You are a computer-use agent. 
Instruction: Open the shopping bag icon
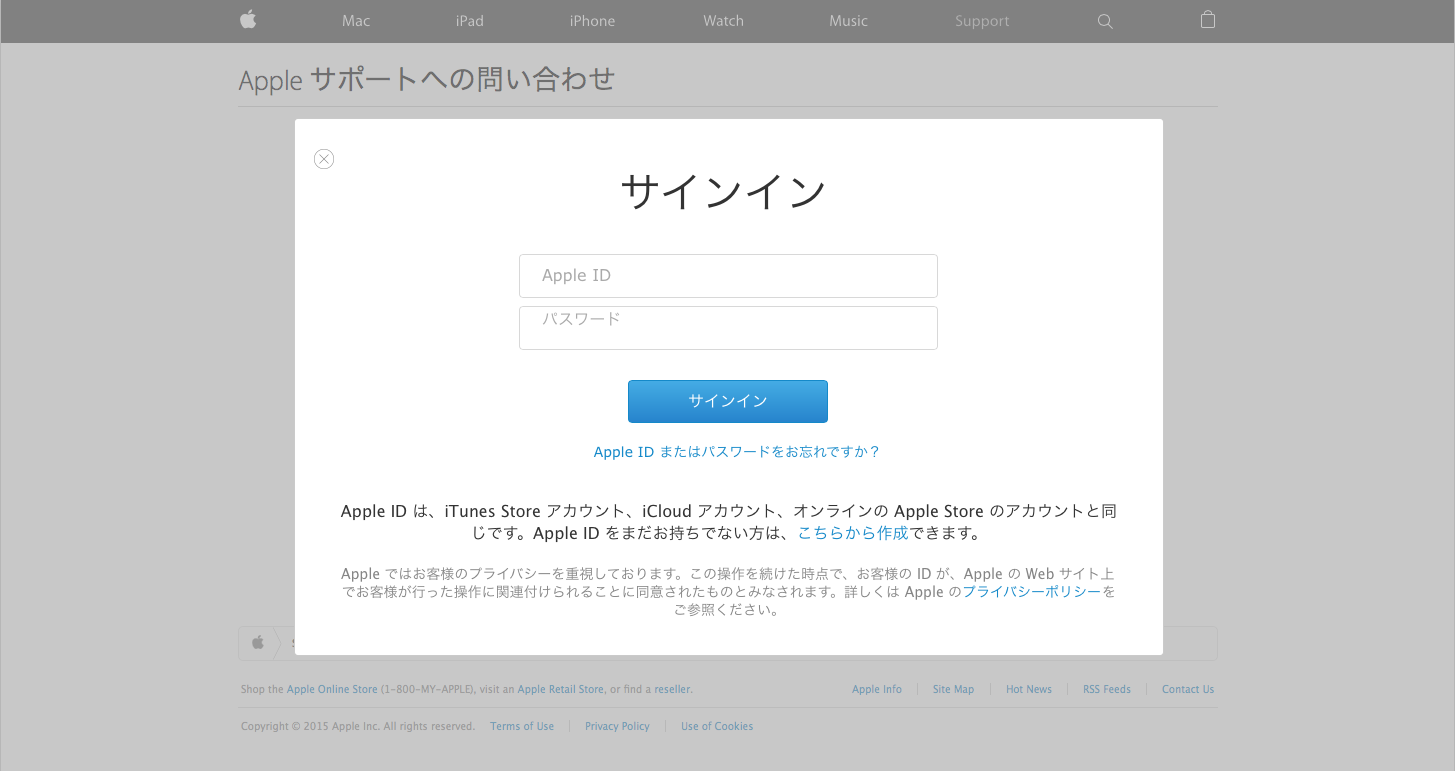pyautogui.click(x=1208, y=20)
